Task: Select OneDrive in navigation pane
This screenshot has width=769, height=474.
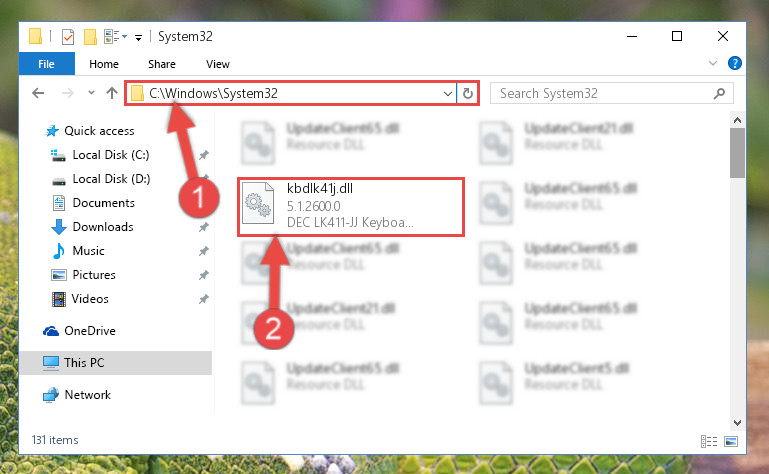Action: point(90,331)
